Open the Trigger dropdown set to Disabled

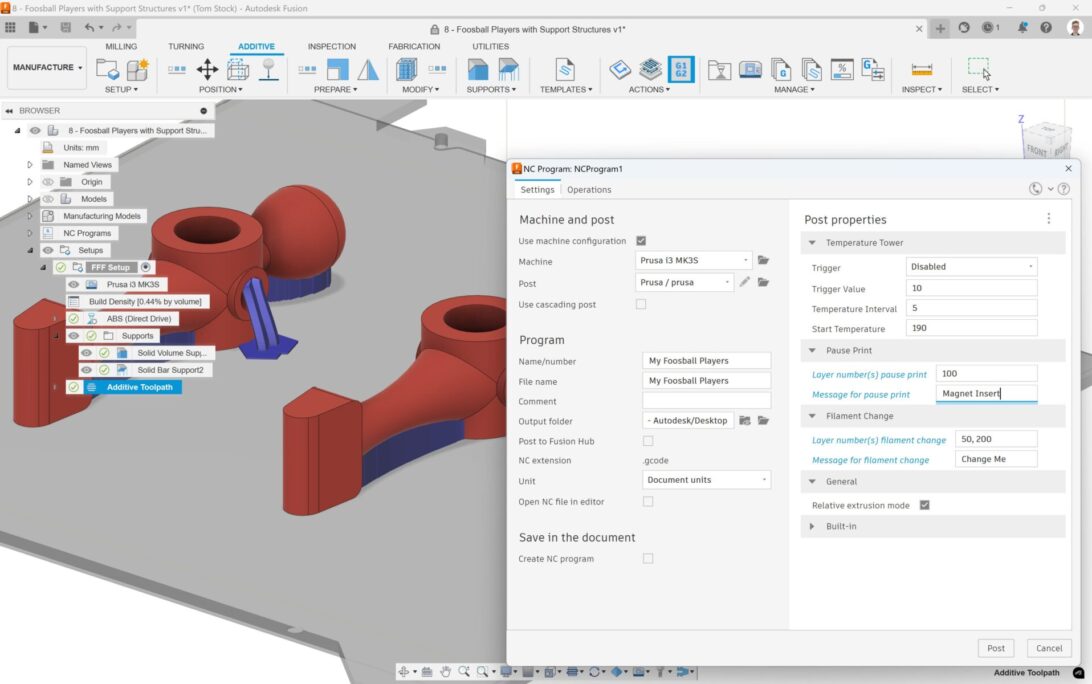[x=970, y=267]
